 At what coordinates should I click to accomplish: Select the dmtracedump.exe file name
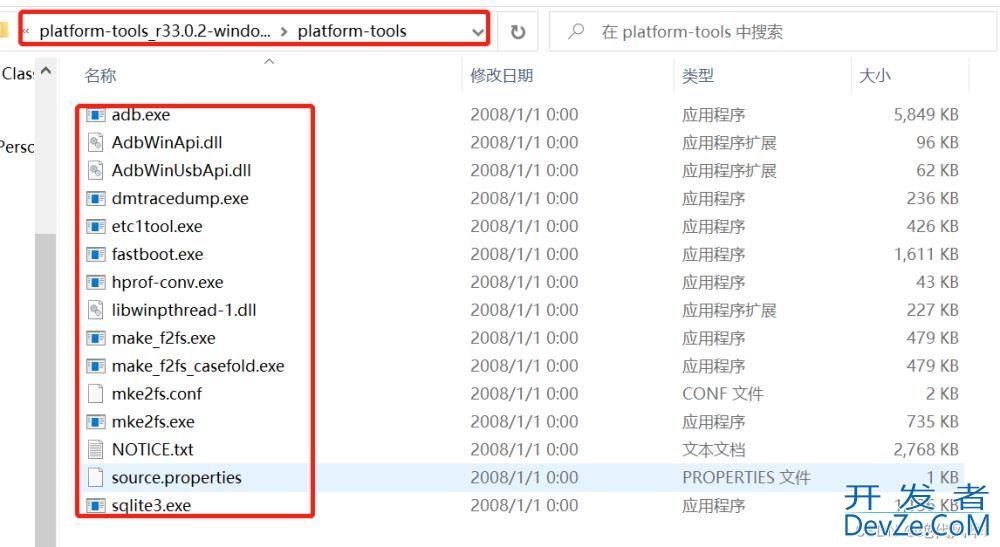(x=180, y=199)
